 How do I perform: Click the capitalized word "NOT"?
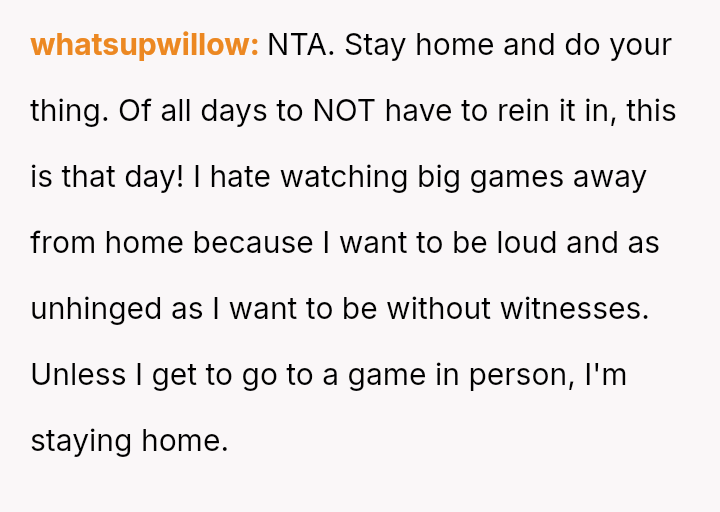point(345,111)
